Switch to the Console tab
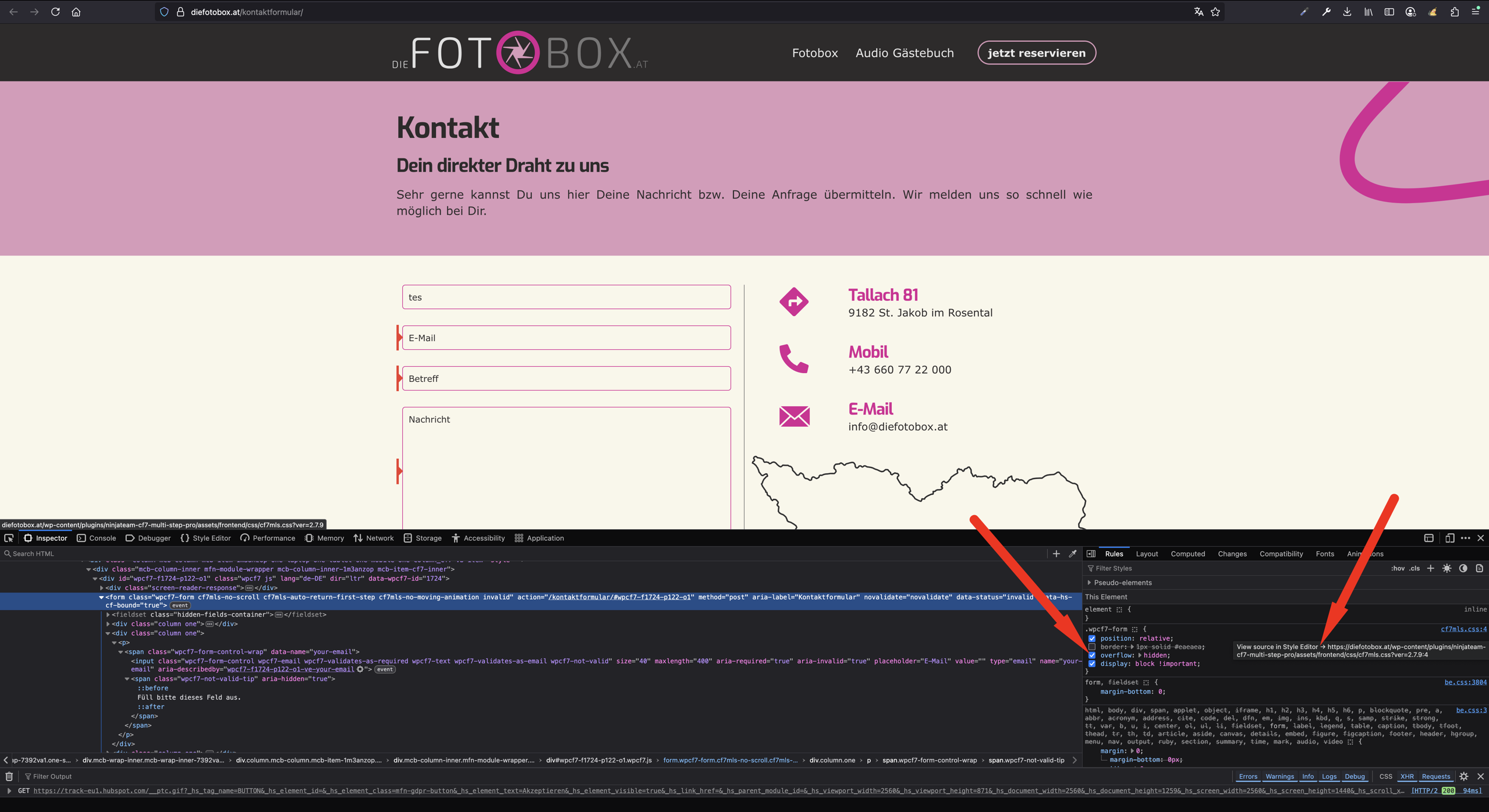The image size is (1489, 812). 97,538
